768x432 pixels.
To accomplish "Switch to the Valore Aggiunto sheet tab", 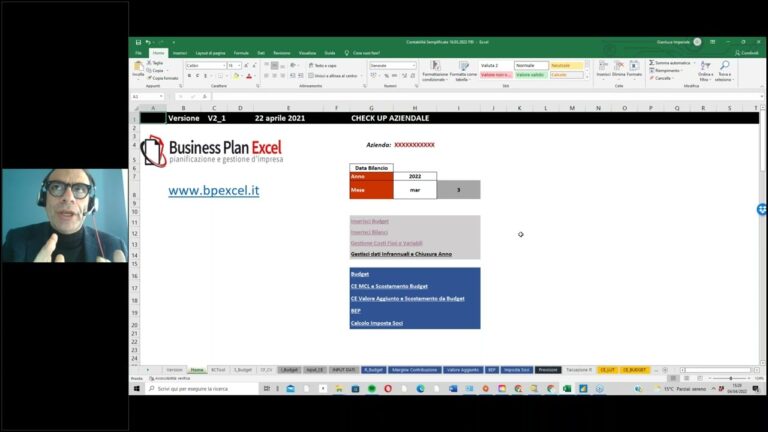I will (x=462, y=370).
